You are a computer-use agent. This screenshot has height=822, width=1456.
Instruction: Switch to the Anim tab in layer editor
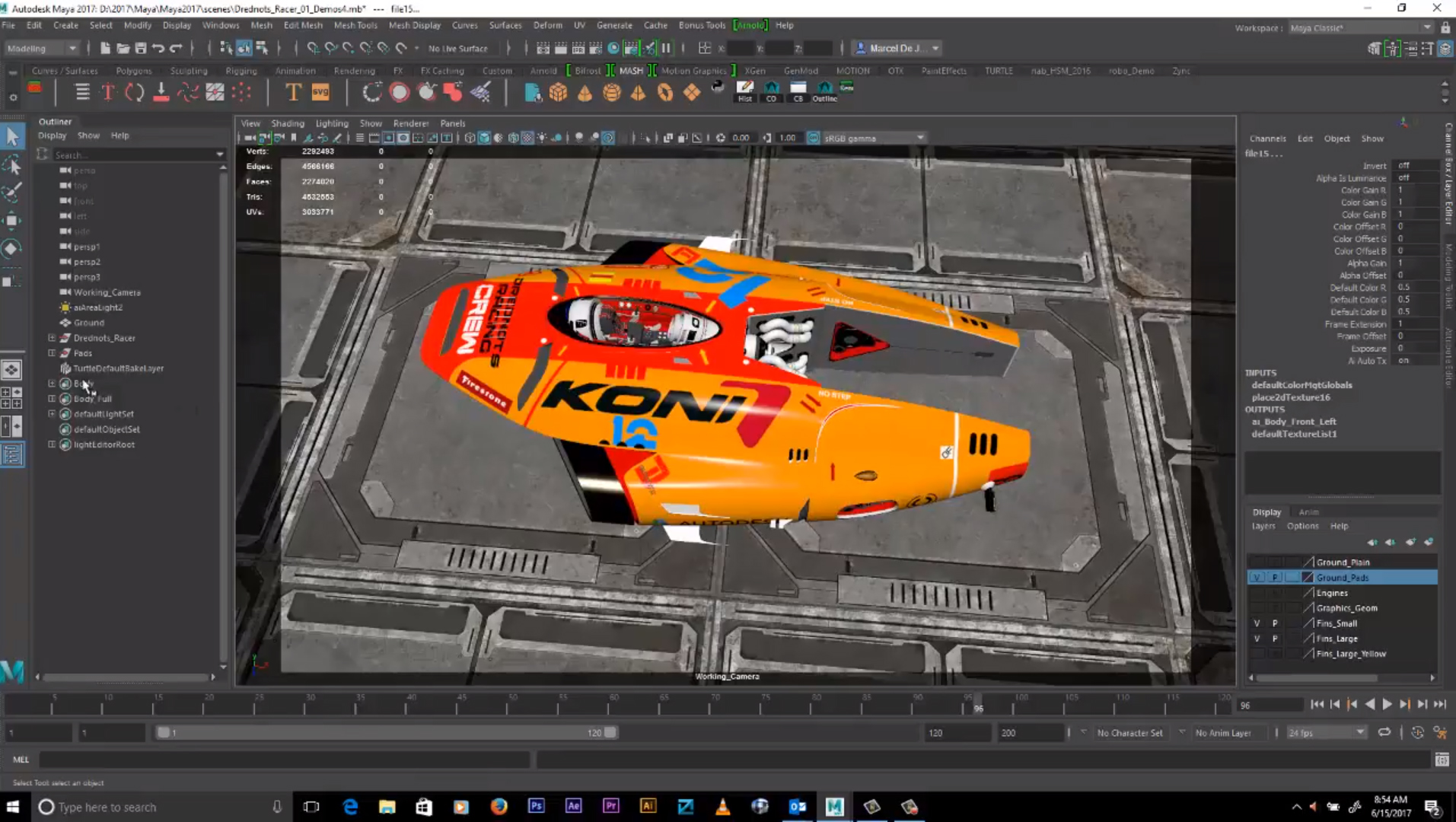click(x=1308, y=512)
